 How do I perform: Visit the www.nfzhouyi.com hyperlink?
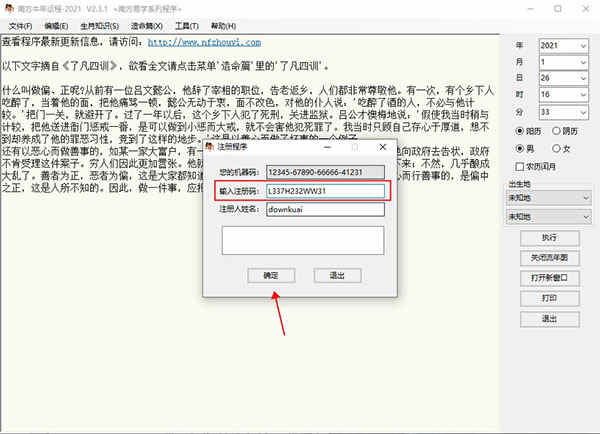tap(204, 42)
